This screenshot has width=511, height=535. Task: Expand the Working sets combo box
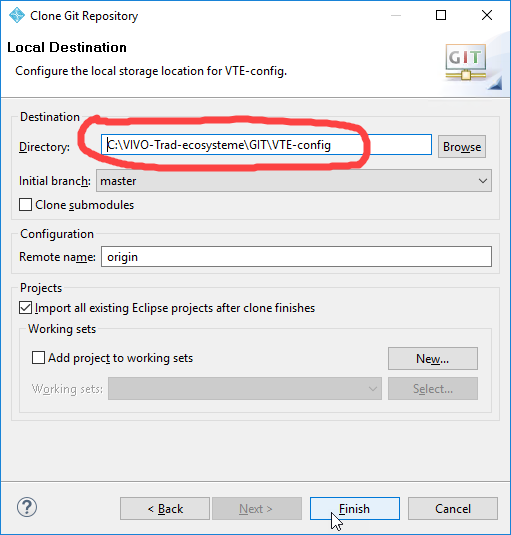(x=245, y=389)
